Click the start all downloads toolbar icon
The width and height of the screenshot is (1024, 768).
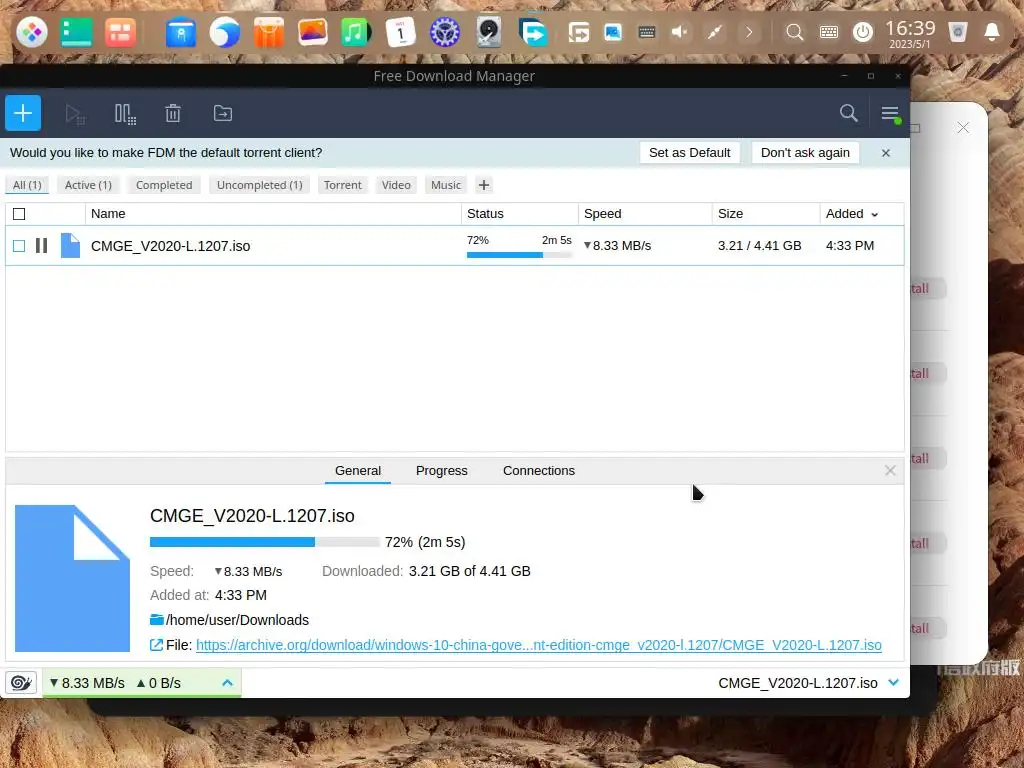pyautogui.click(x=75, y=114)
